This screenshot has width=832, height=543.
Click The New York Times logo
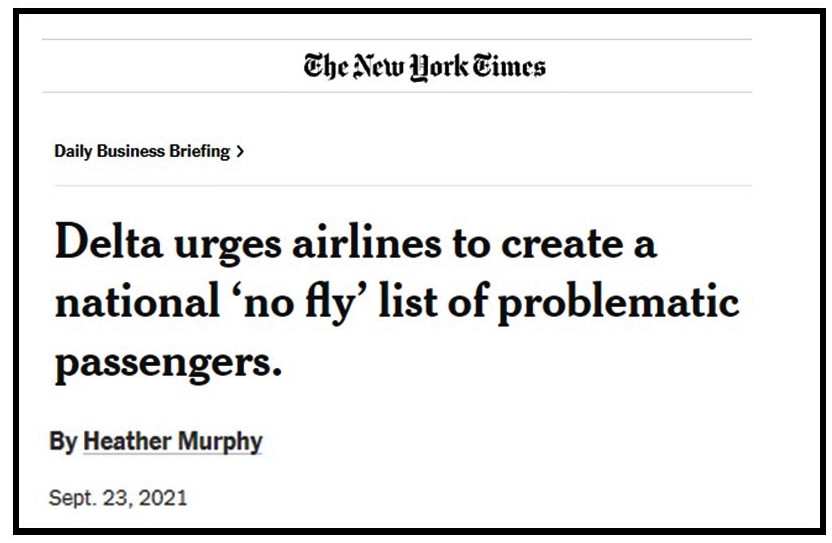425,67
